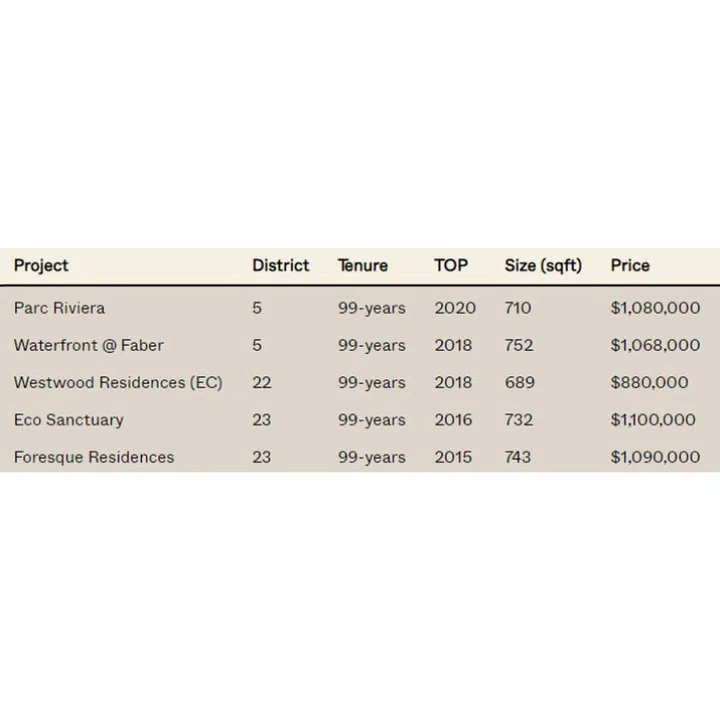Click the 2020 TOP year cell
This screenshot has height=720, width=720.
[x=455, y=308]
